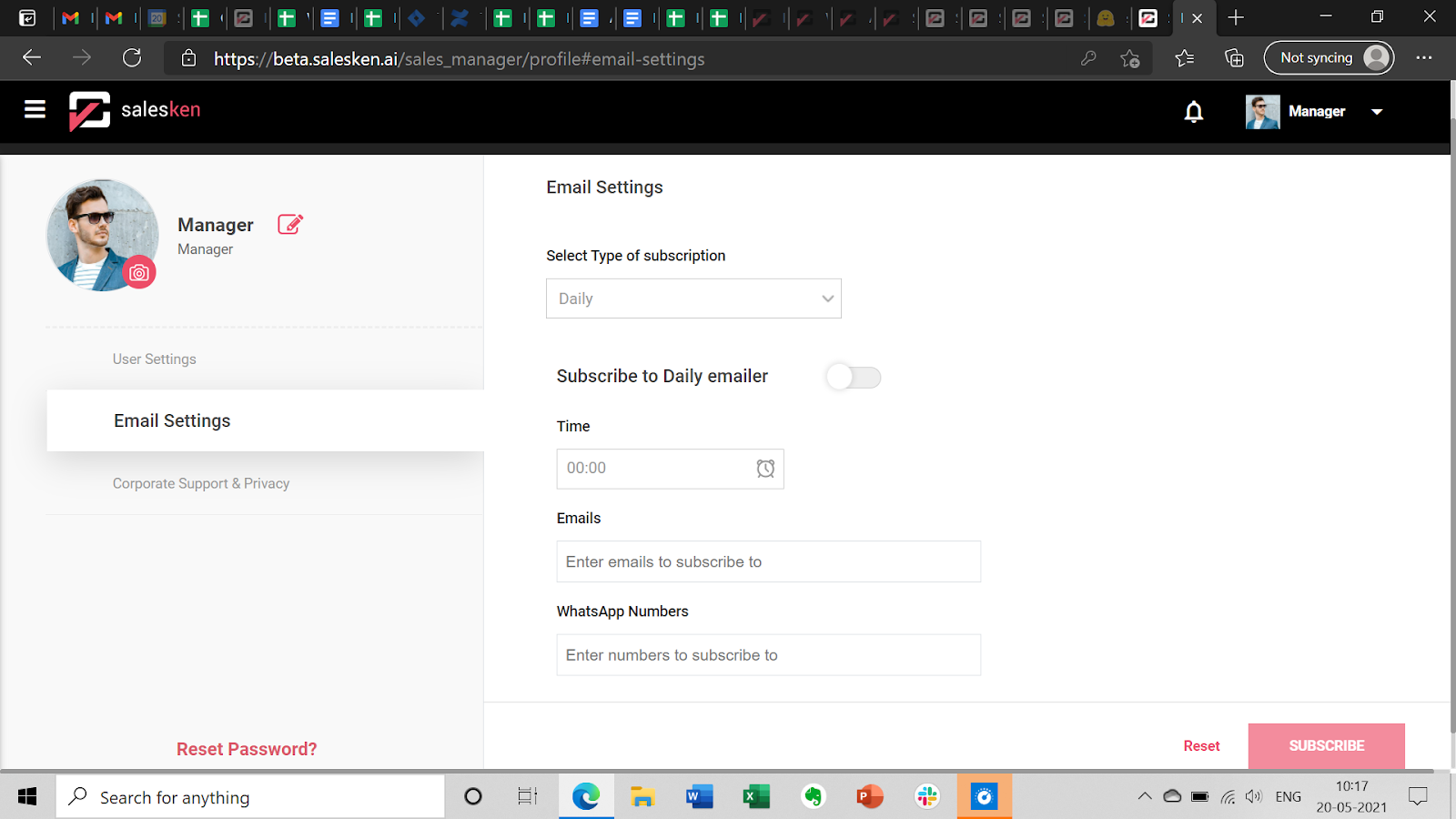The width and height of the screenshot is (1456, 819).
Task: Close the active Salesken tab
Action: coord(1198,18)
